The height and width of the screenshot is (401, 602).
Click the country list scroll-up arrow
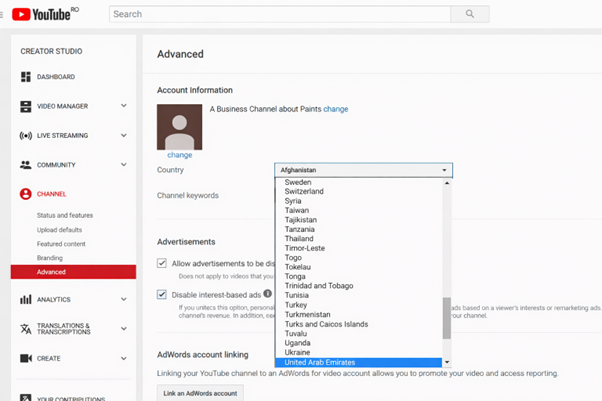click(447, 183)
